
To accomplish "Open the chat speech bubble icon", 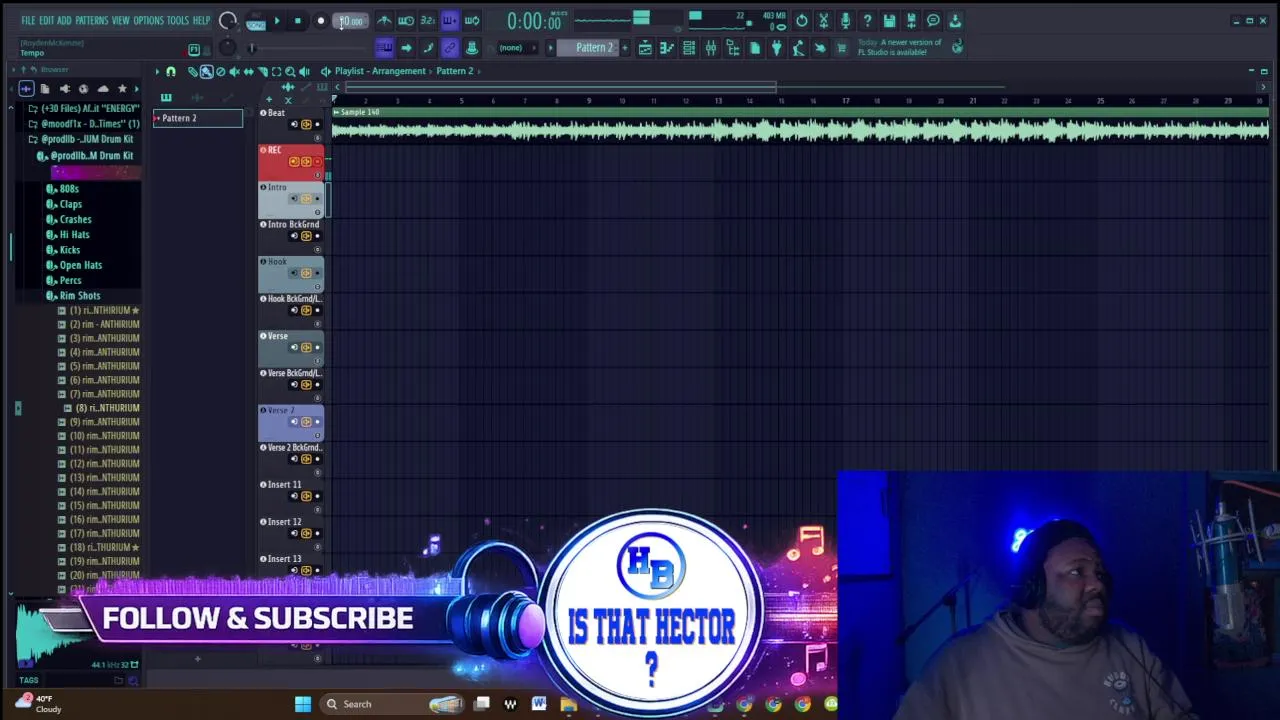I will (933, 20).
